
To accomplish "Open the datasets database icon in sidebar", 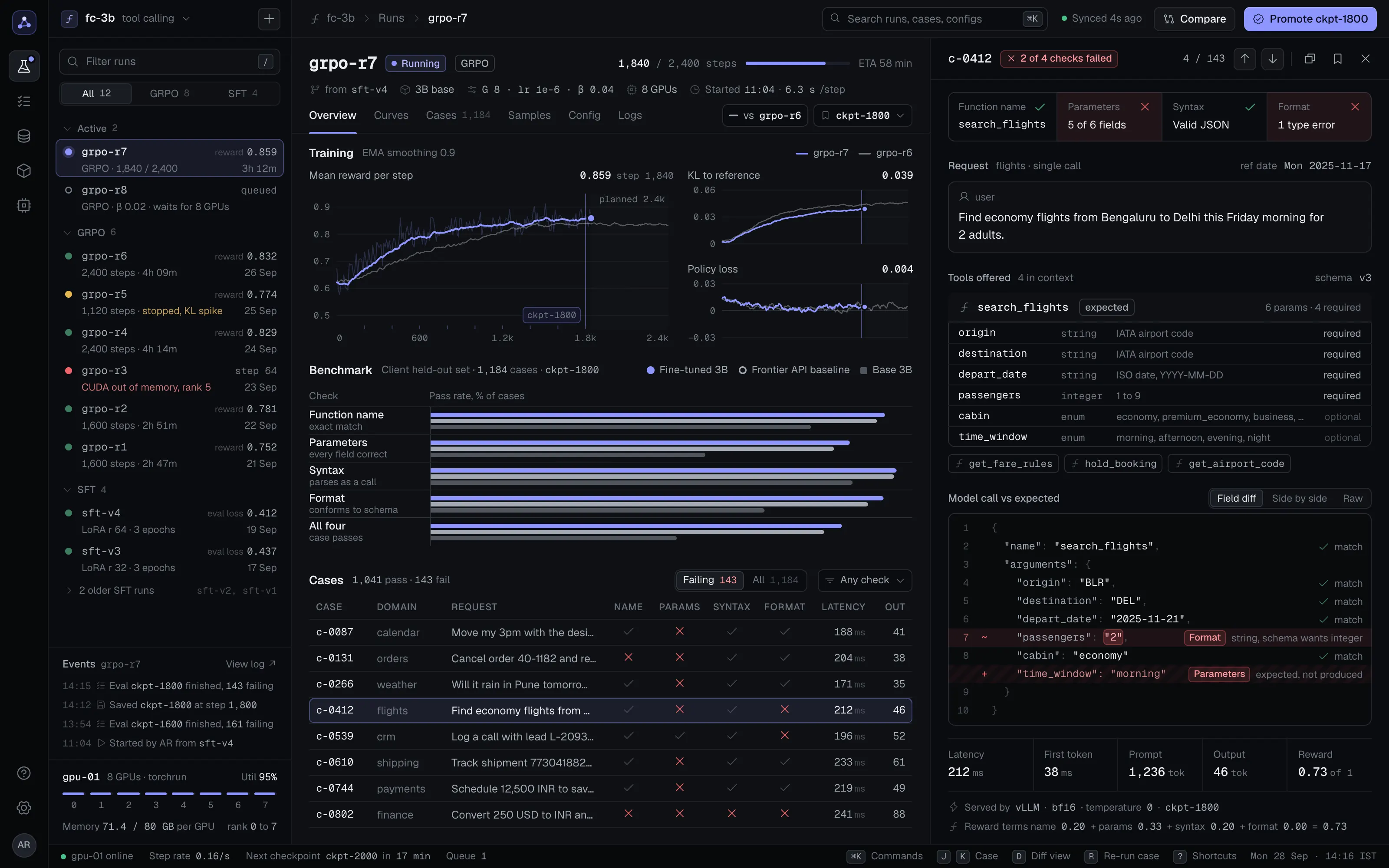I will click(x=24, y=136).
